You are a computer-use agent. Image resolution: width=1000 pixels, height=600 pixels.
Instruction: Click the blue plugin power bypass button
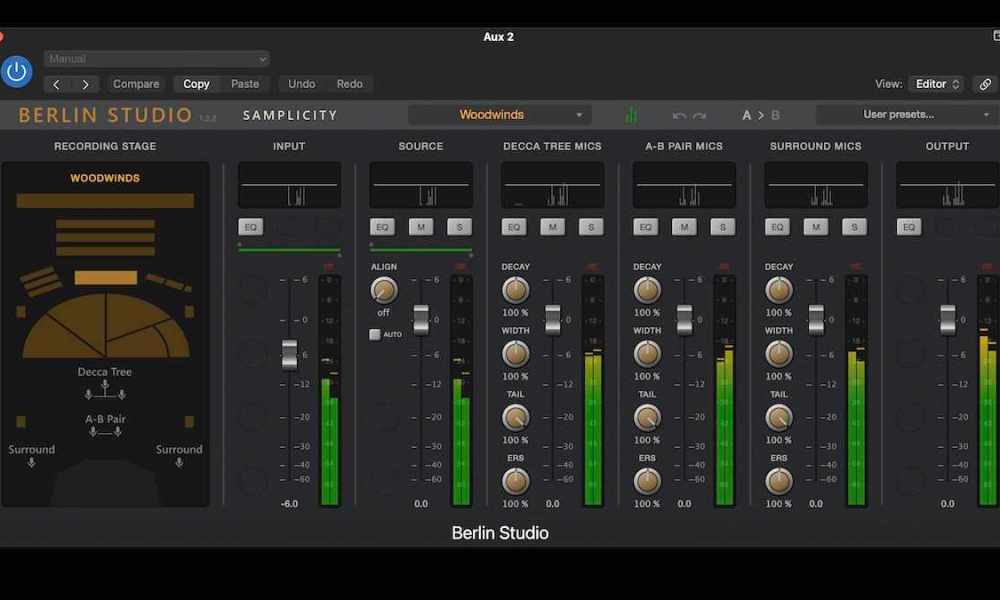[x=17, y=71]
